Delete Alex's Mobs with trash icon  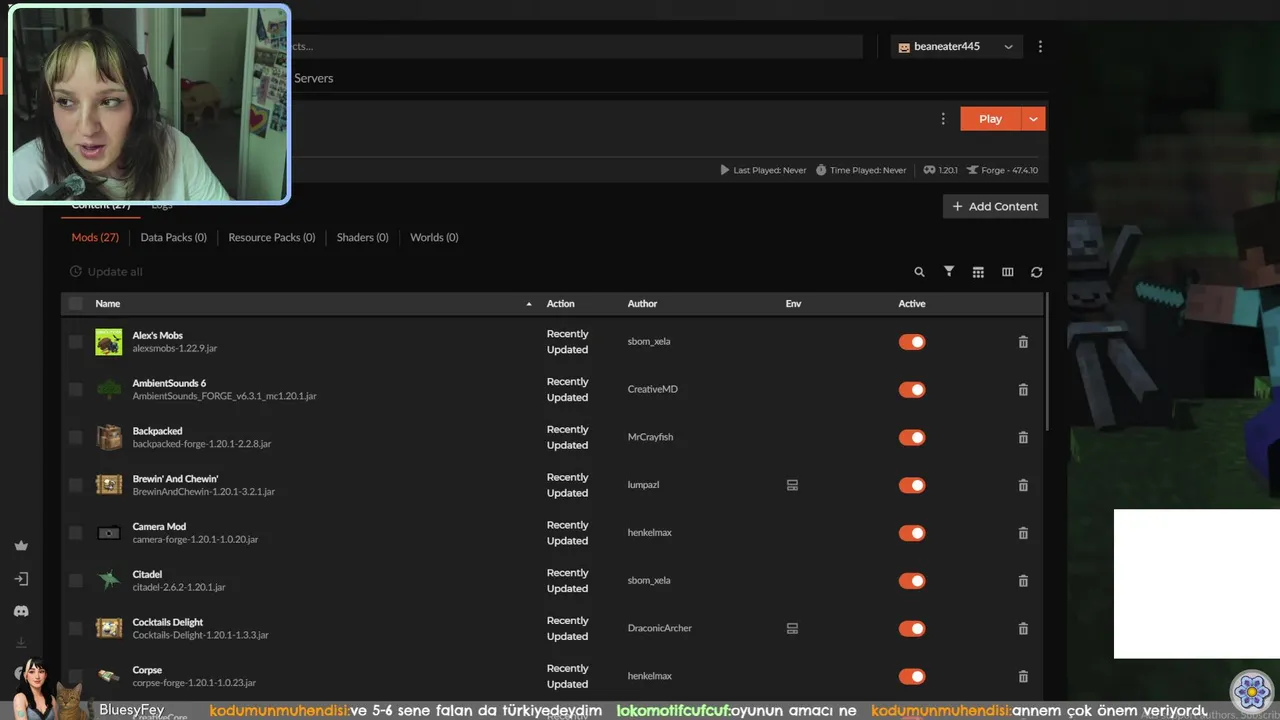coord(1023,342)
